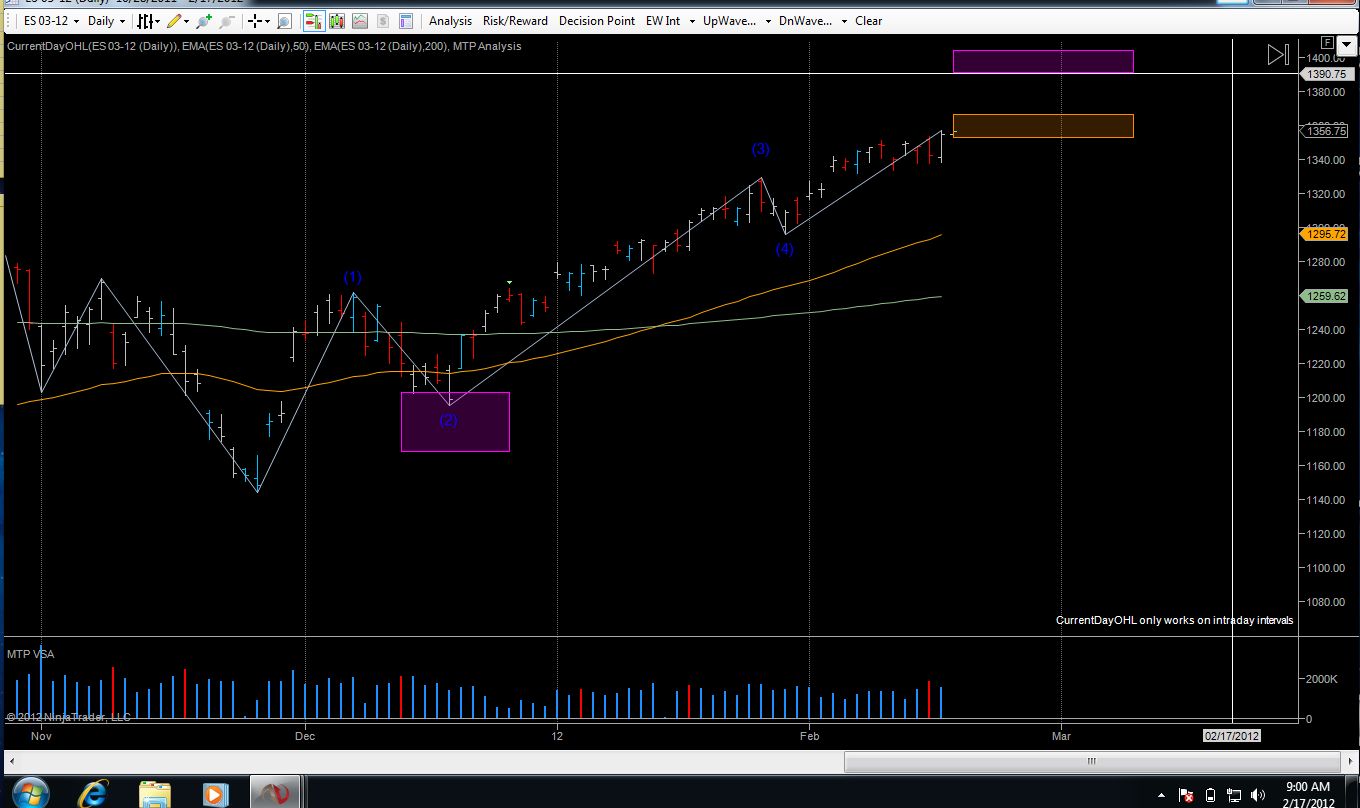The width and height of the screenshot is (1360, 808).
Task: Click the 1390.75 price marker
Action: click(x=1328, y=75)
